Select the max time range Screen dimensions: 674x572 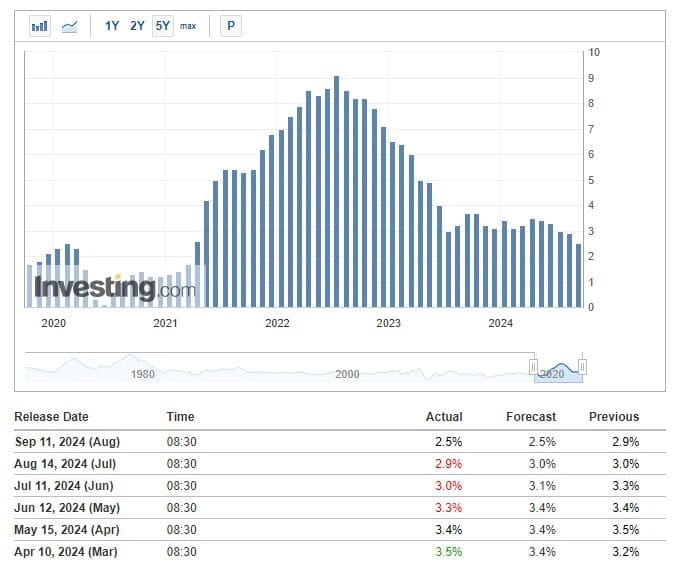pyautogui.click(x=188, y=26)
